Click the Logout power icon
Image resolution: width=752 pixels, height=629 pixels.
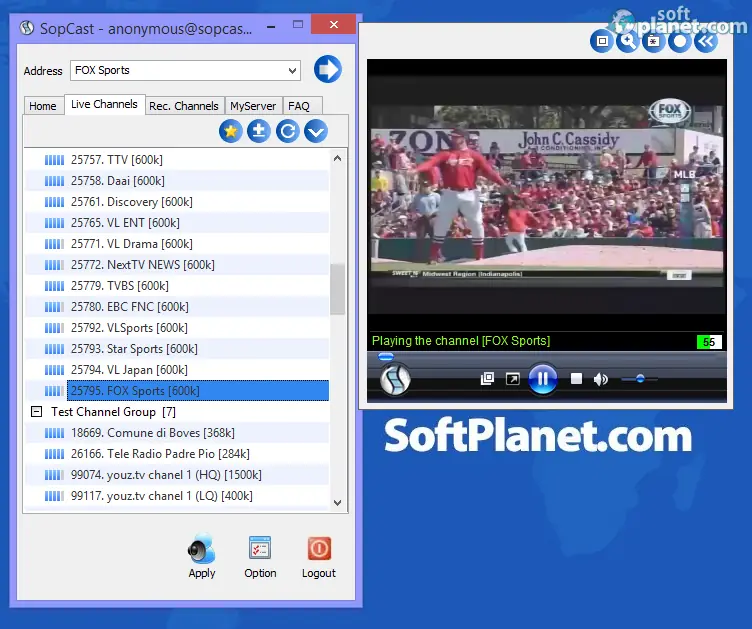tap(319, 548)
